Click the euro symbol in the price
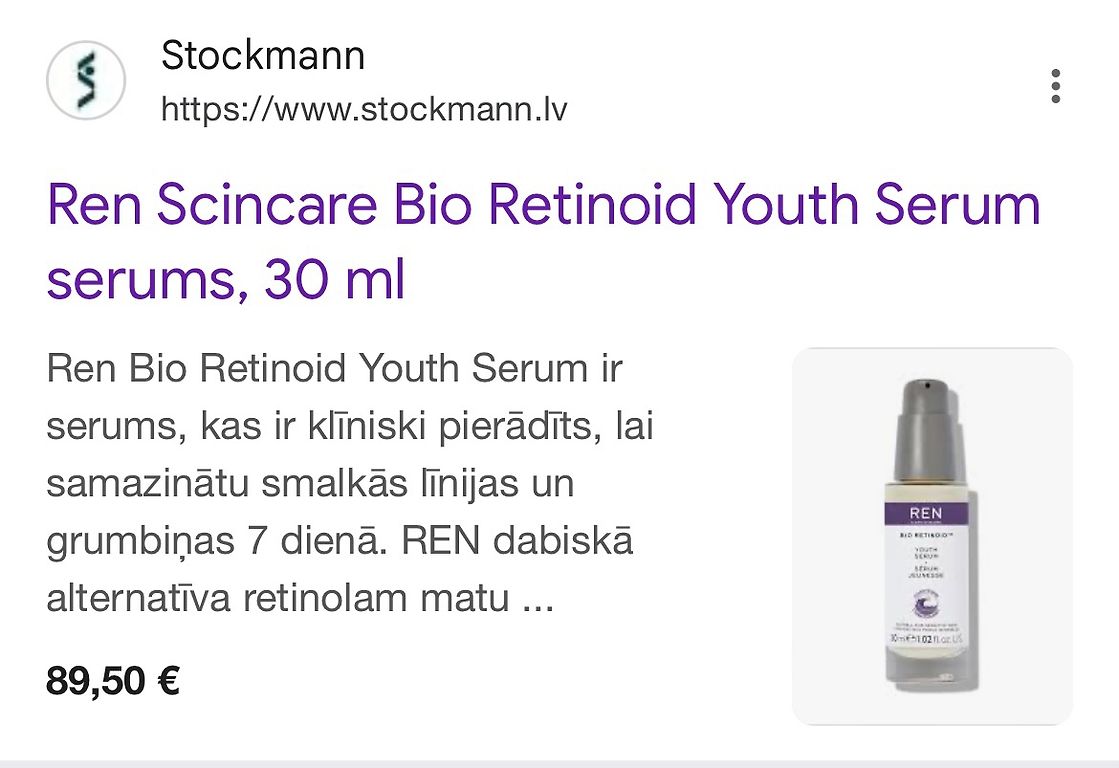The width and height of the screenshot is (1119, 768). 168,680
